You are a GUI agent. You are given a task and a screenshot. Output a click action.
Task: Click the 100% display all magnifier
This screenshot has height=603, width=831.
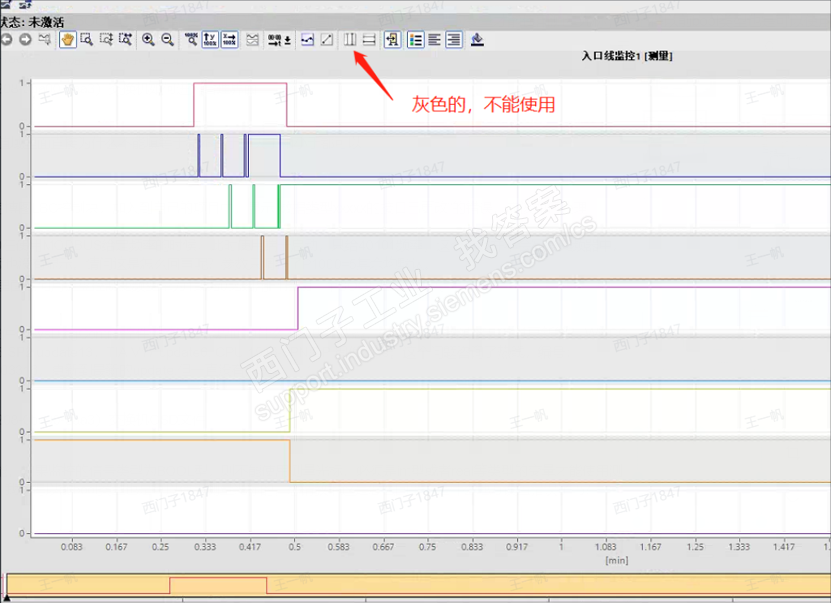191,39
